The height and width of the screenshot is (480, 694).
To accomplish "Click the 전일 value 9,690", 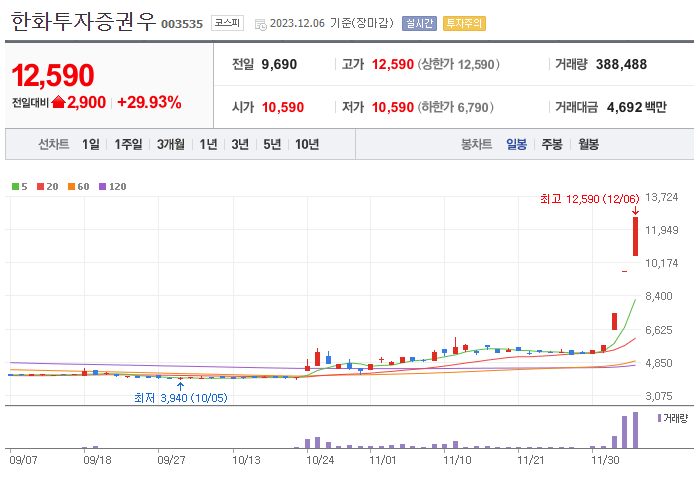I will [279, 64].
